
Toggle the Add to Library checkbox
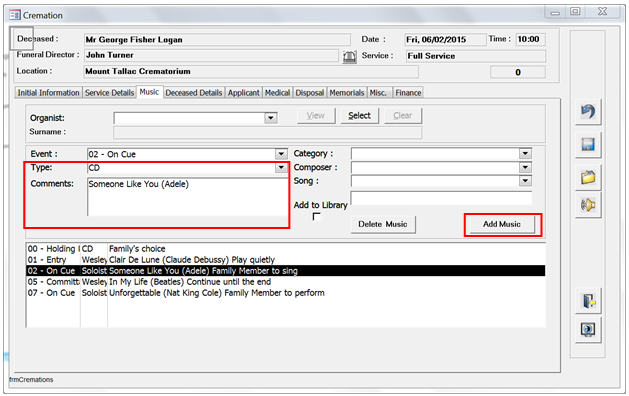coord(317,217)
